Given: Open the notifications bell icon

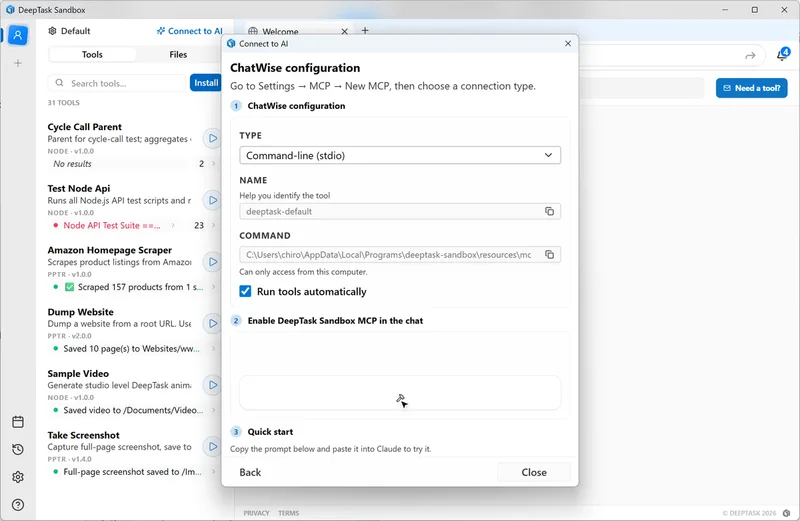Looking at the screenshot, I should (x=782, y=55).
